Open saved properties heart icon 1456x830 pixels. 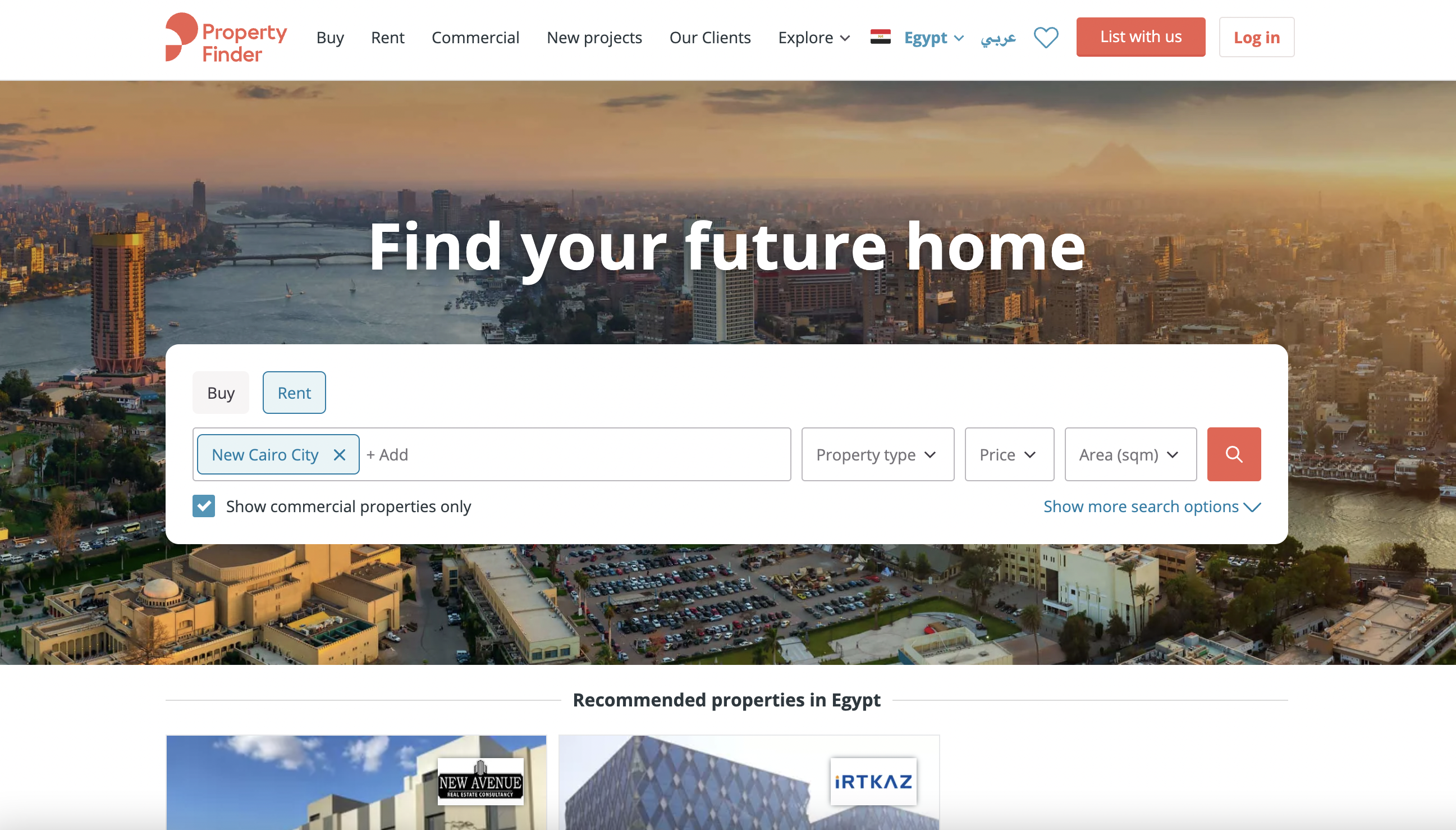tap(1046, 38)
